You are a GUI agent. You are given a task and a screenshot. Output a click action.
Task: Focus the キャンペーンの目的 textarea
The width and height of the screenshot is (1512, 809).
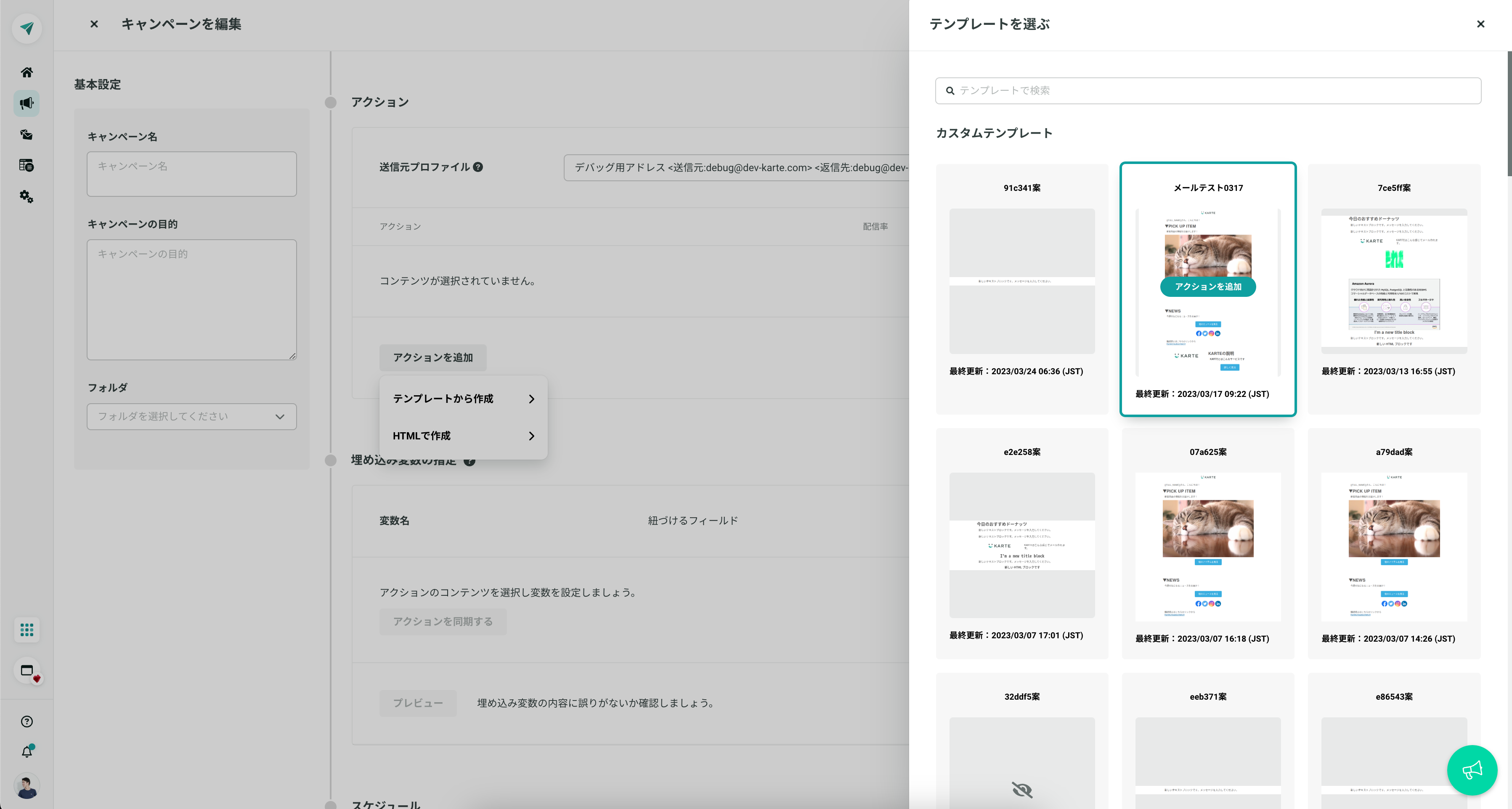pyautogui.click(x=192, y=300)
